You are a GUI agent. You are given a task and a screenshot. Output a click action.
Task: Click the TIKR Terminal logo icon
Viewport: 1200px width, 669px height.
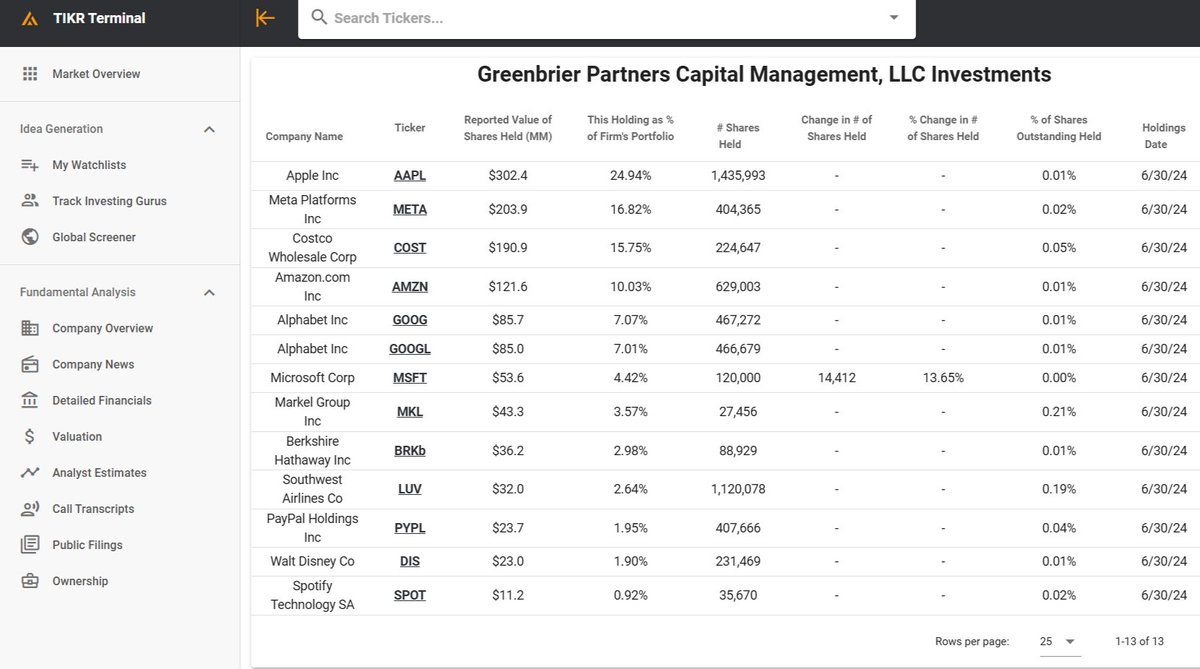[30, 18]
